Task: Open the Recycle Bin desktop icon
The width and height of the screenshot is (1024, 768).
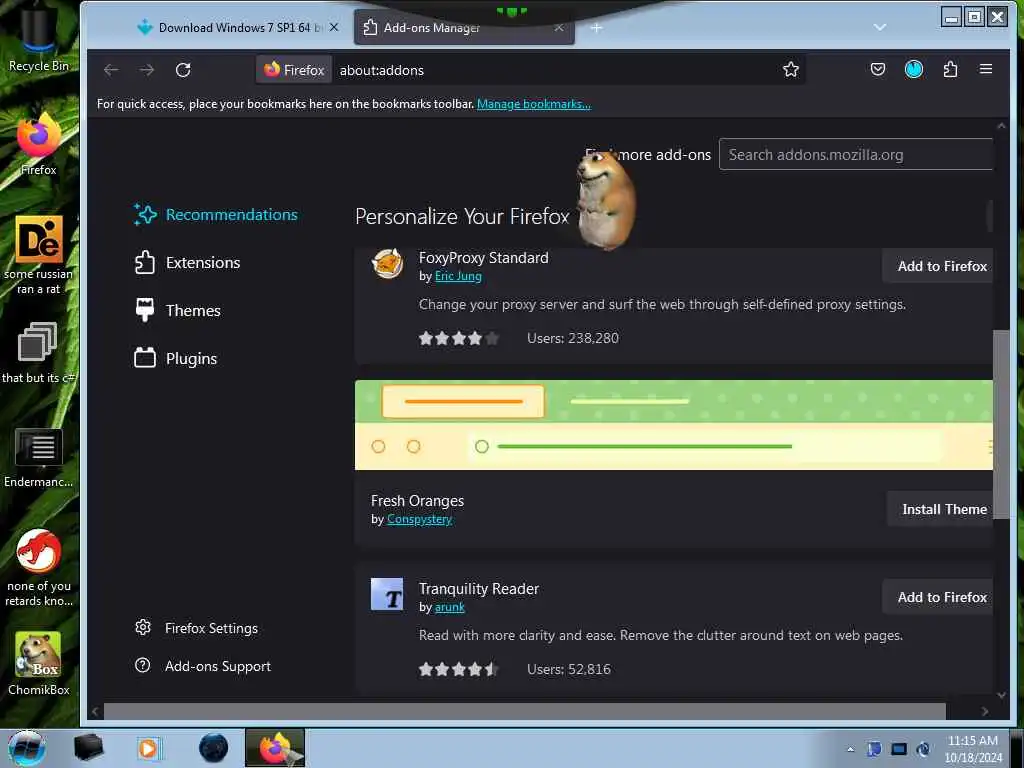Action: [x=38, y=38]
